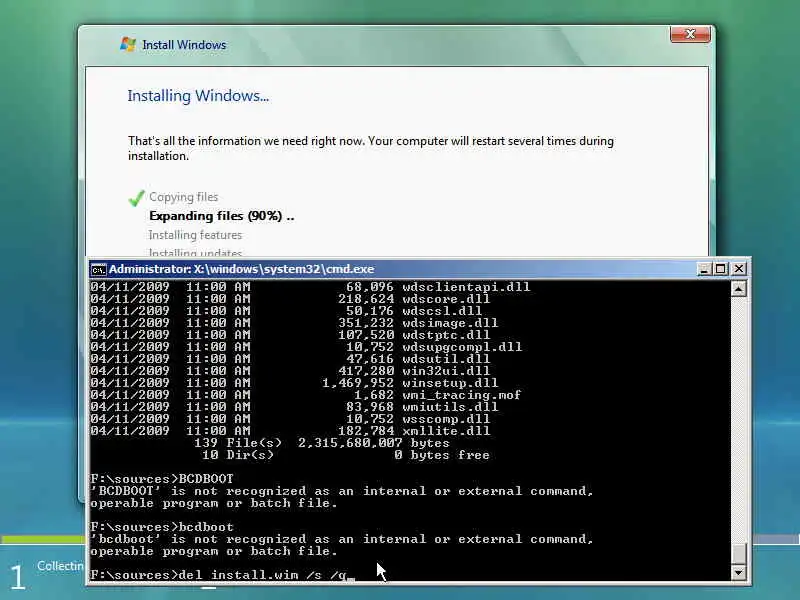Click the '10 Dir(s)' bytes free line
The width and height of the screenshot is (800, 600).
click(x=345, y=455)
